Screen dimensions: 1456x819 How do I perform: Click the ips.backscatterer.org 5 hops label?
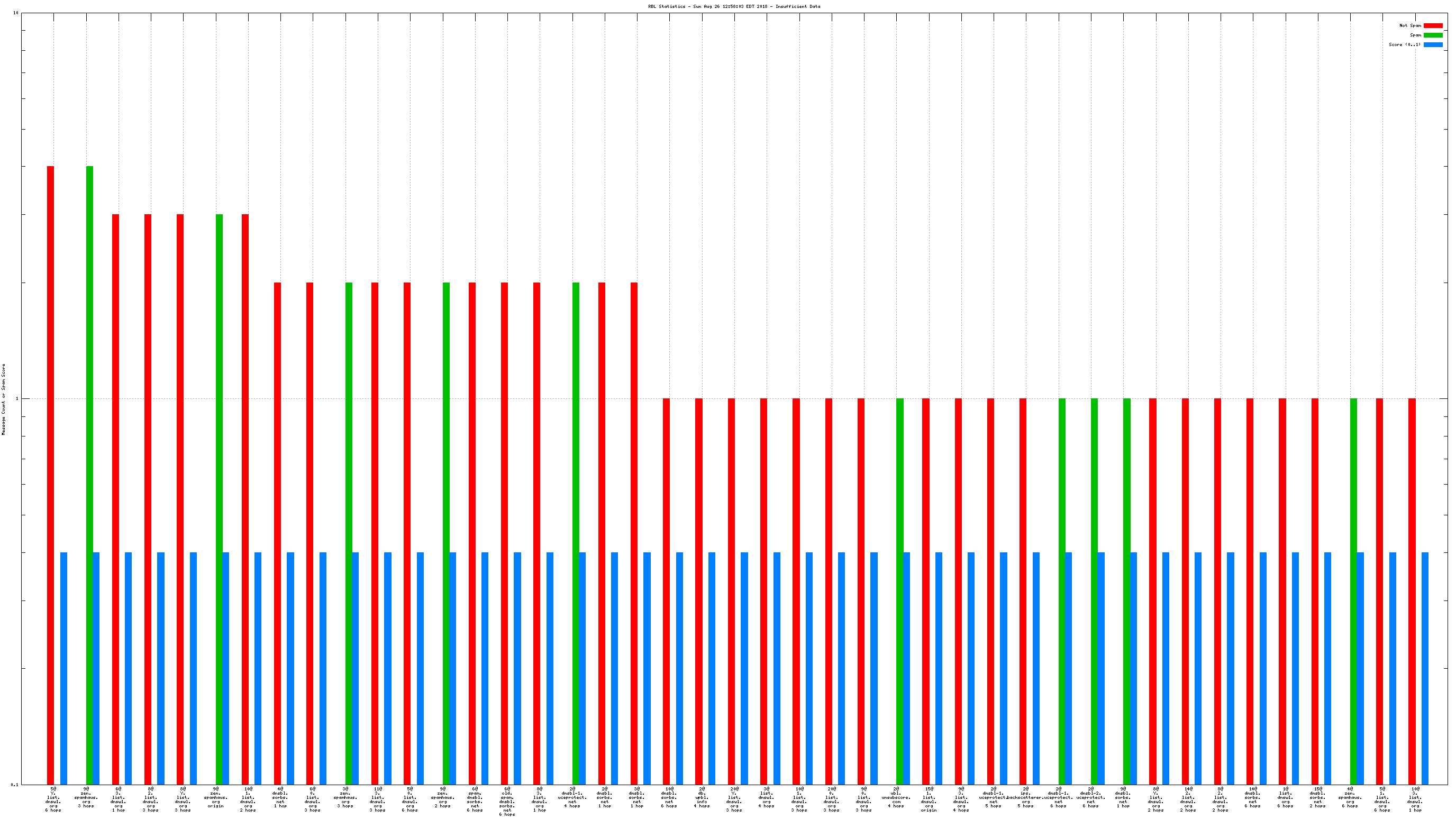click(1025, 797)
